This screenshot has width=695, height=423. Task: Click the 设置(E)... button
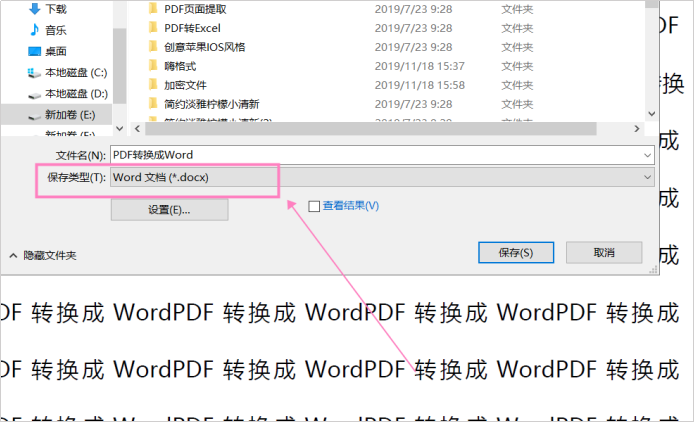pos(169,210)
